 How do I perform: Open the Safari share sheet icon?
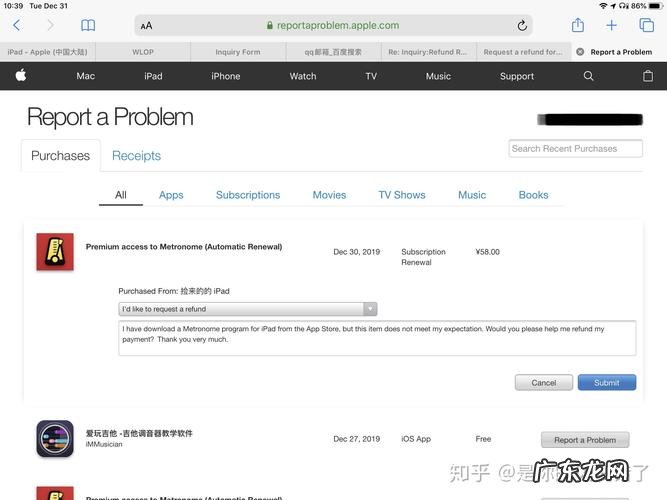(x=578, y=25)
